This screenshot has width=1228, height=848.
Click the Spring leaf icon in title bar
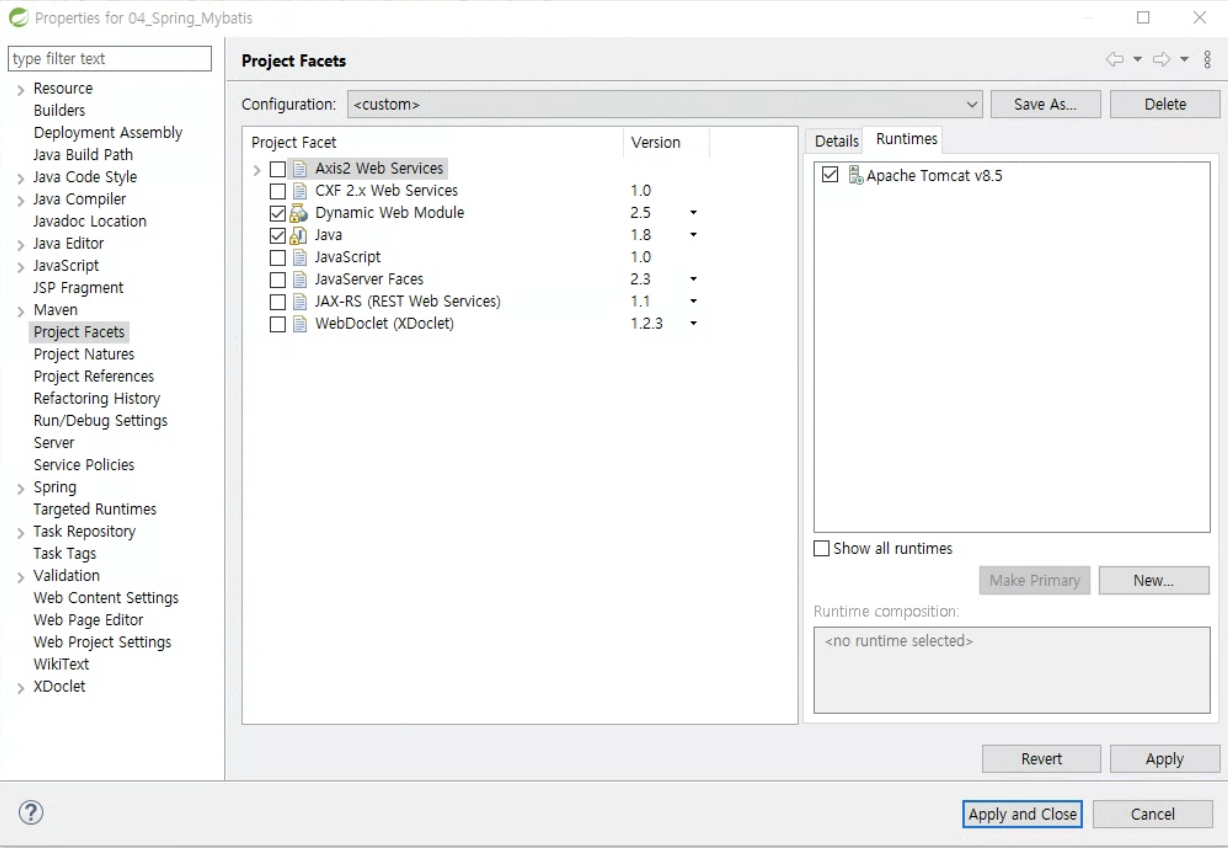click(x=18, y=18)
